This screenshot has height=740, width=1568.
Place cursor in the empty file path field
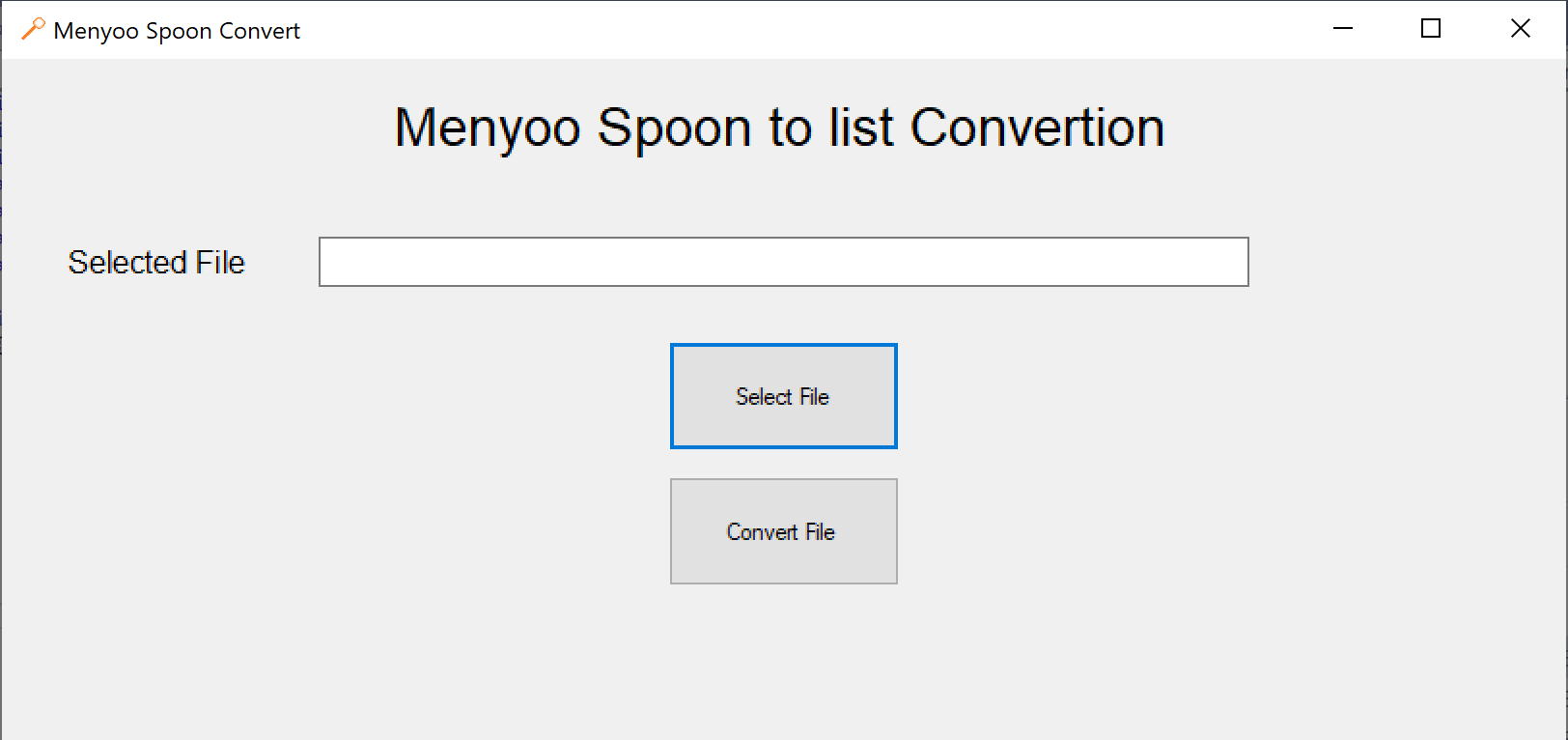(783, 262)
